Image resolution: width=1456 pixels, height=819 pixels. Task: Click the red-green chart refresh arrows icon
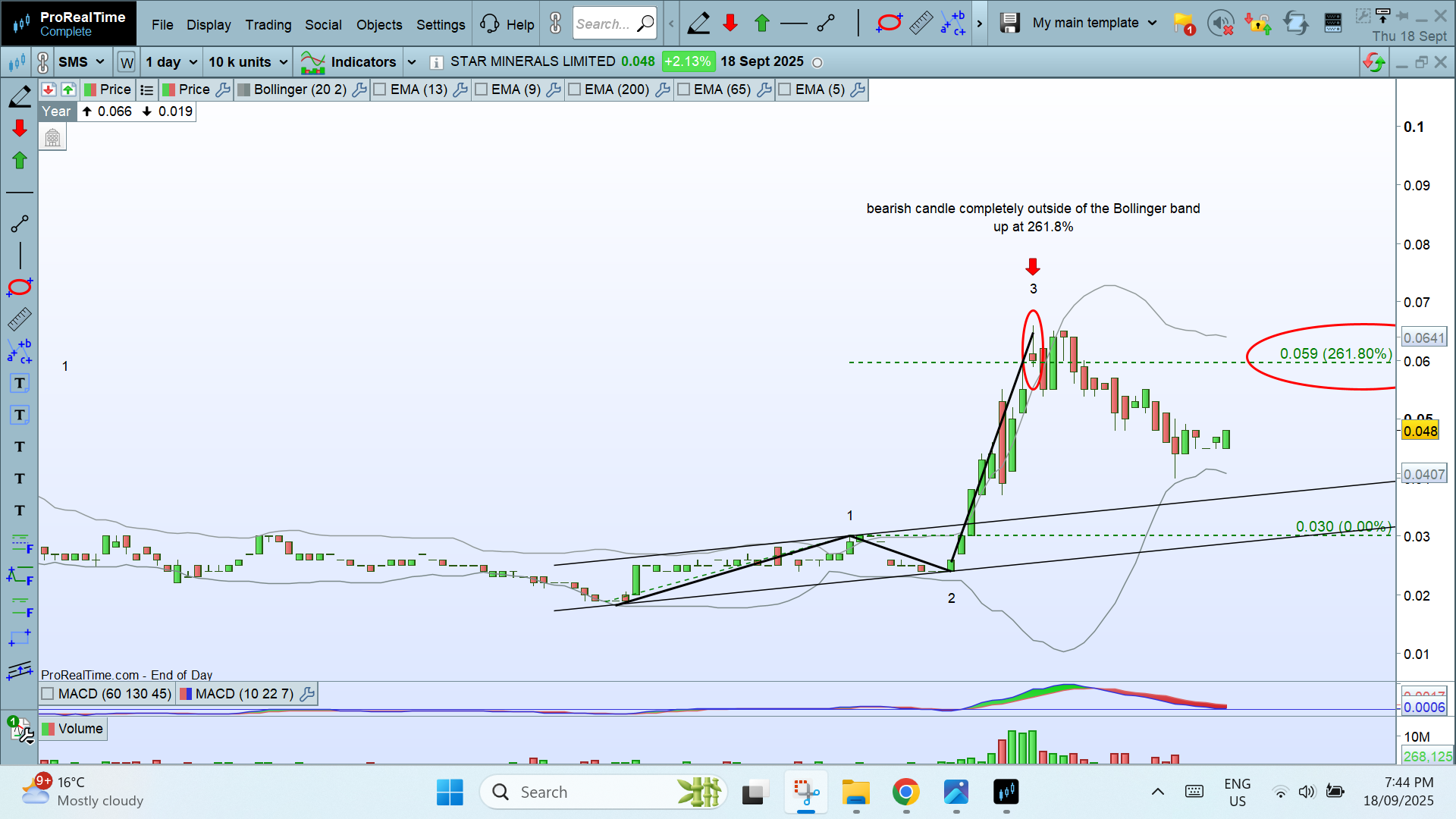point(1373,62)
